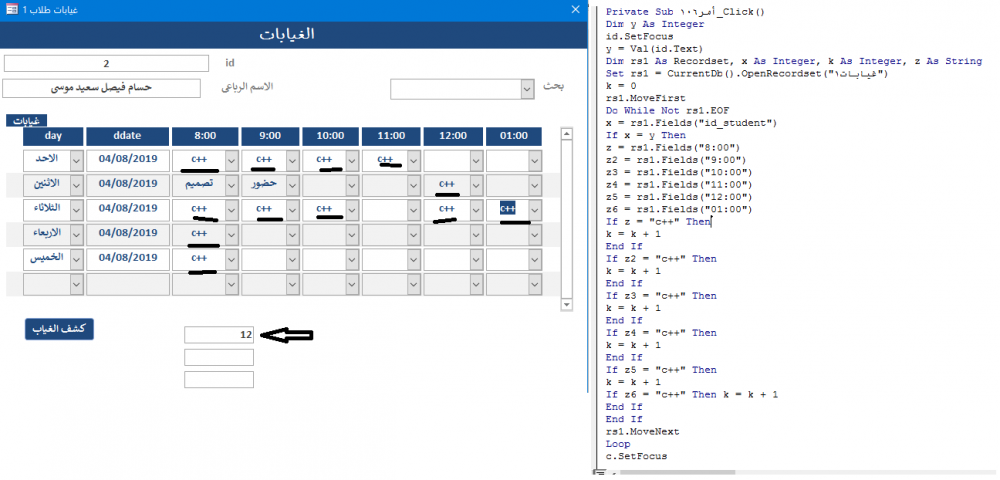Click the day column header
The width and height of the screenshot is (1000, 480).
pyautogui.click(x=53, y=136)
